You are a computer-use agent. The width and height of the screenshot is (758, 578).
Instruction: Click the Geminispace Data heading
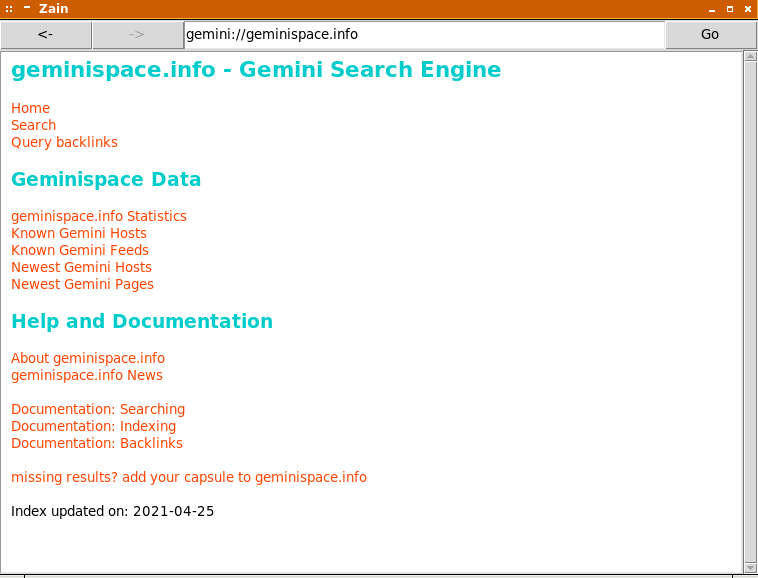pos(106,179)
